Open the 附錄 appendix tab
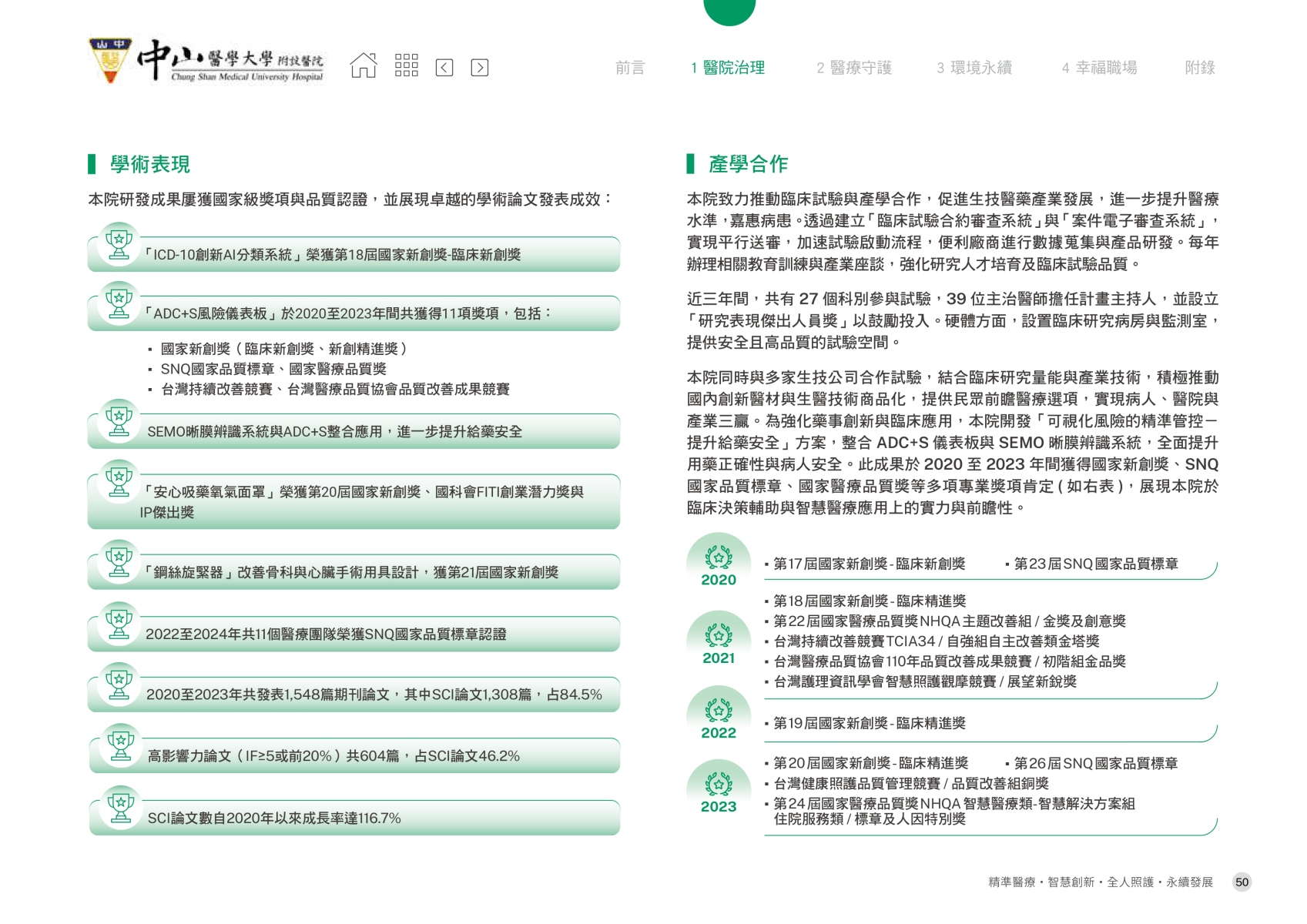This screenshot has height=924, width=1307. (x=1199, y=68)
